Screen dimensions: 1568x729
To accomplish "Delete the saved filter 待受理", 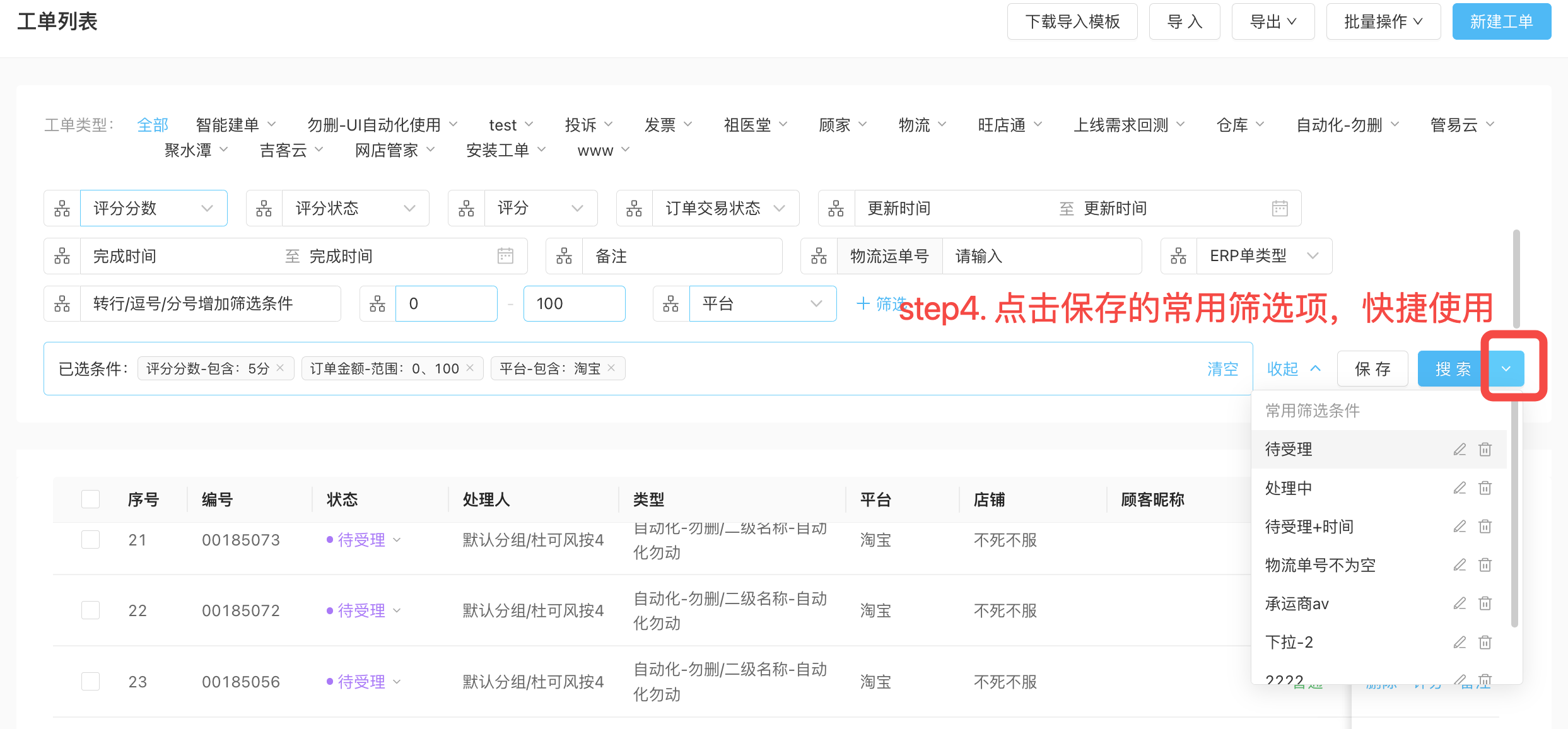I will click(1485, 449).
